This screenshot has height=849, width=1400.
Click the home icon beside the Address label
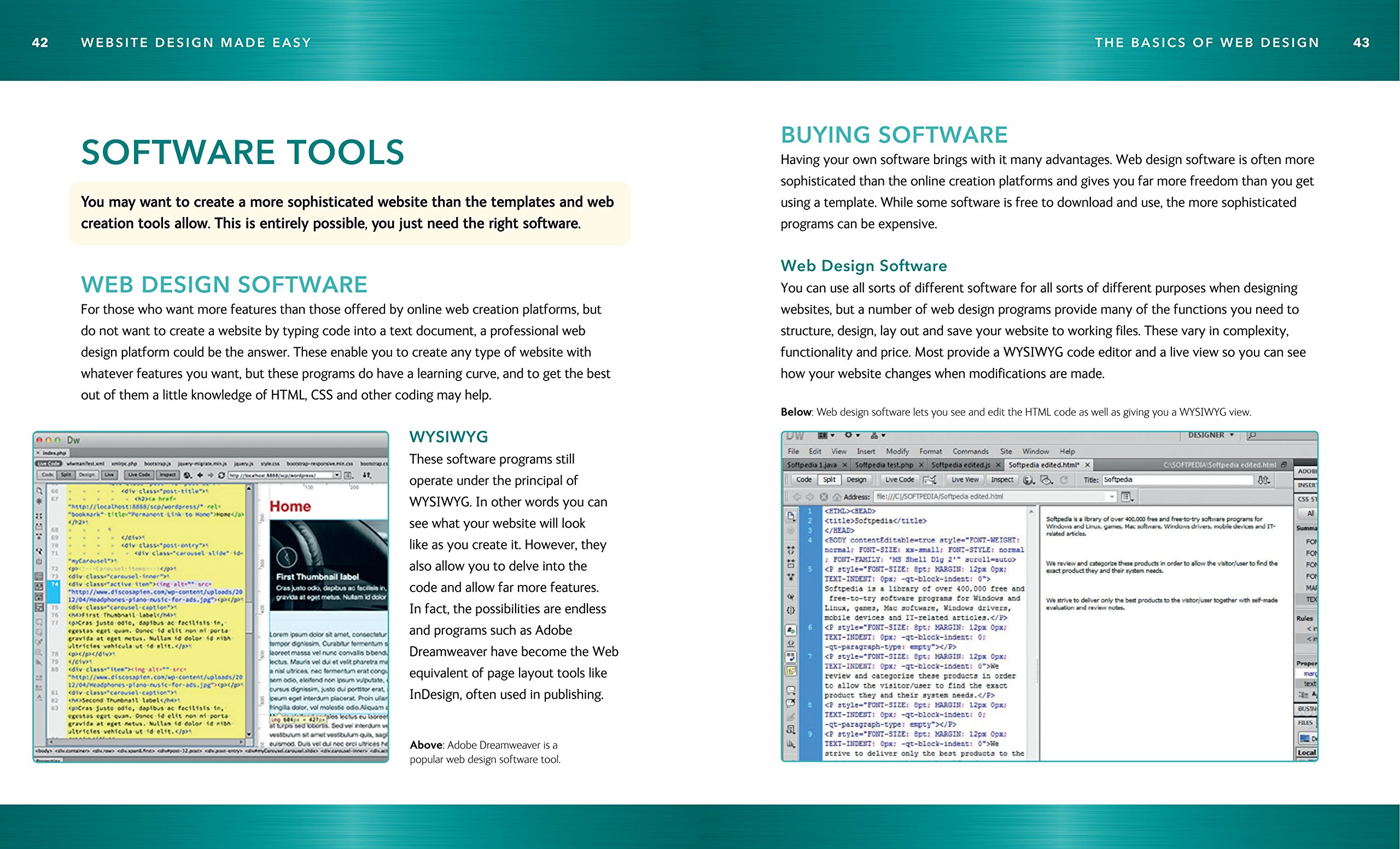(836, 497)
